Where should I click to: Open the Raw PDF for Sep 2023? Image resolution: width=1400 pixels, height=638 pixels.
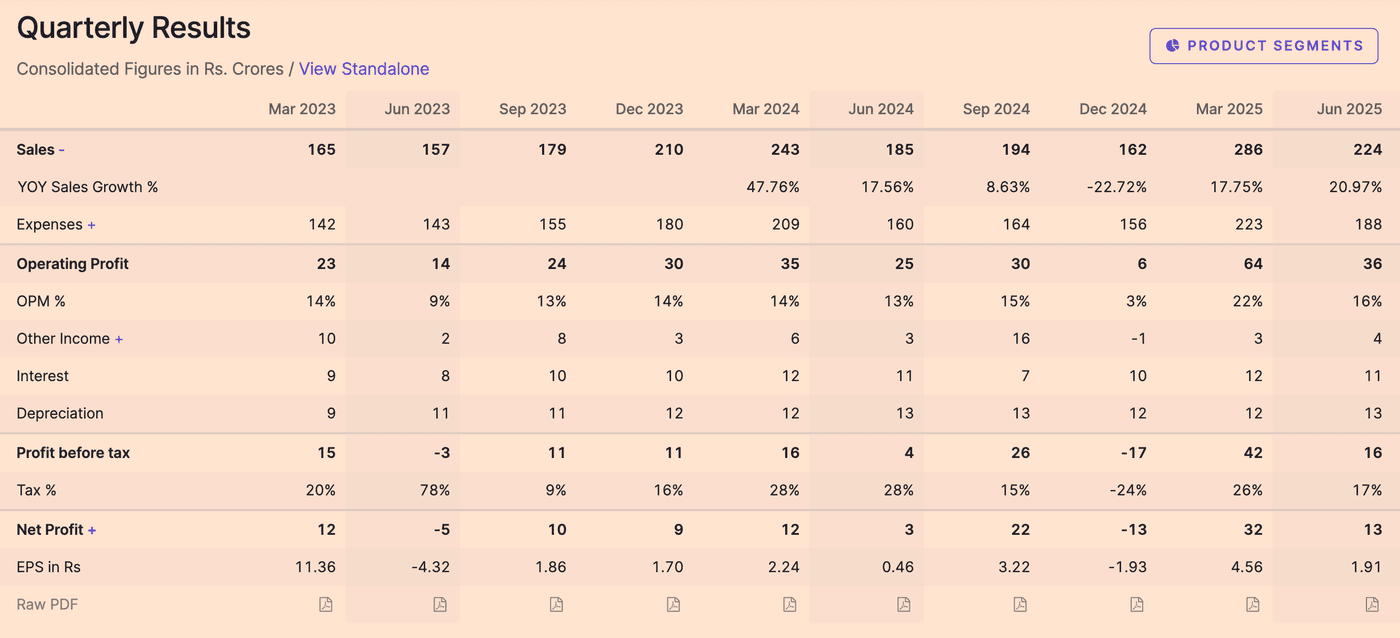(556, 604)
